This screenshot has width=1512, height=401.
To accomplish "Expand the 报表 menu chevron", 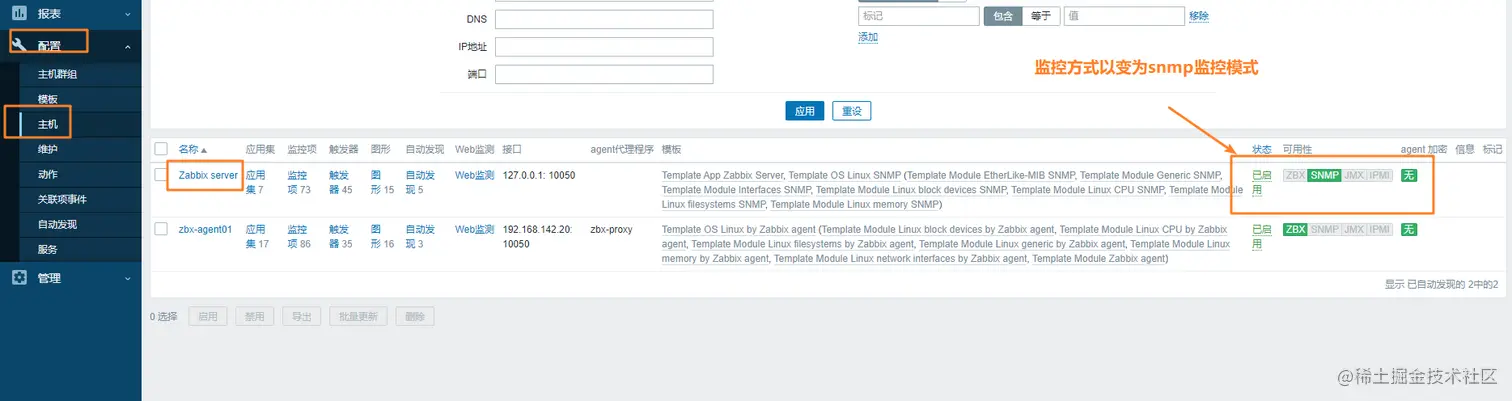I will pyautogui.click(x=127, y=15).
